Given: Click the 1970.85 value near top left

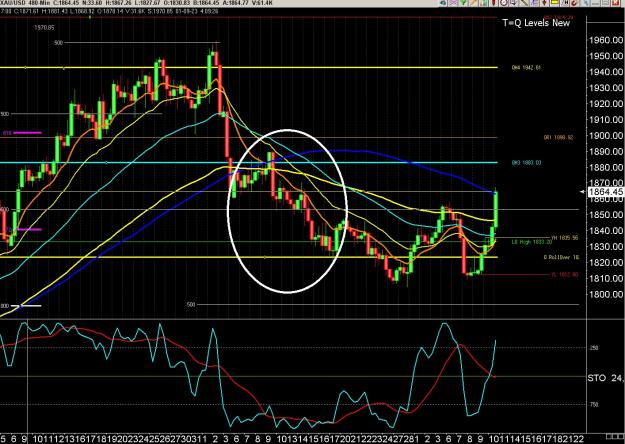Looking at the screenshot, I should click(x=44, y=28).
